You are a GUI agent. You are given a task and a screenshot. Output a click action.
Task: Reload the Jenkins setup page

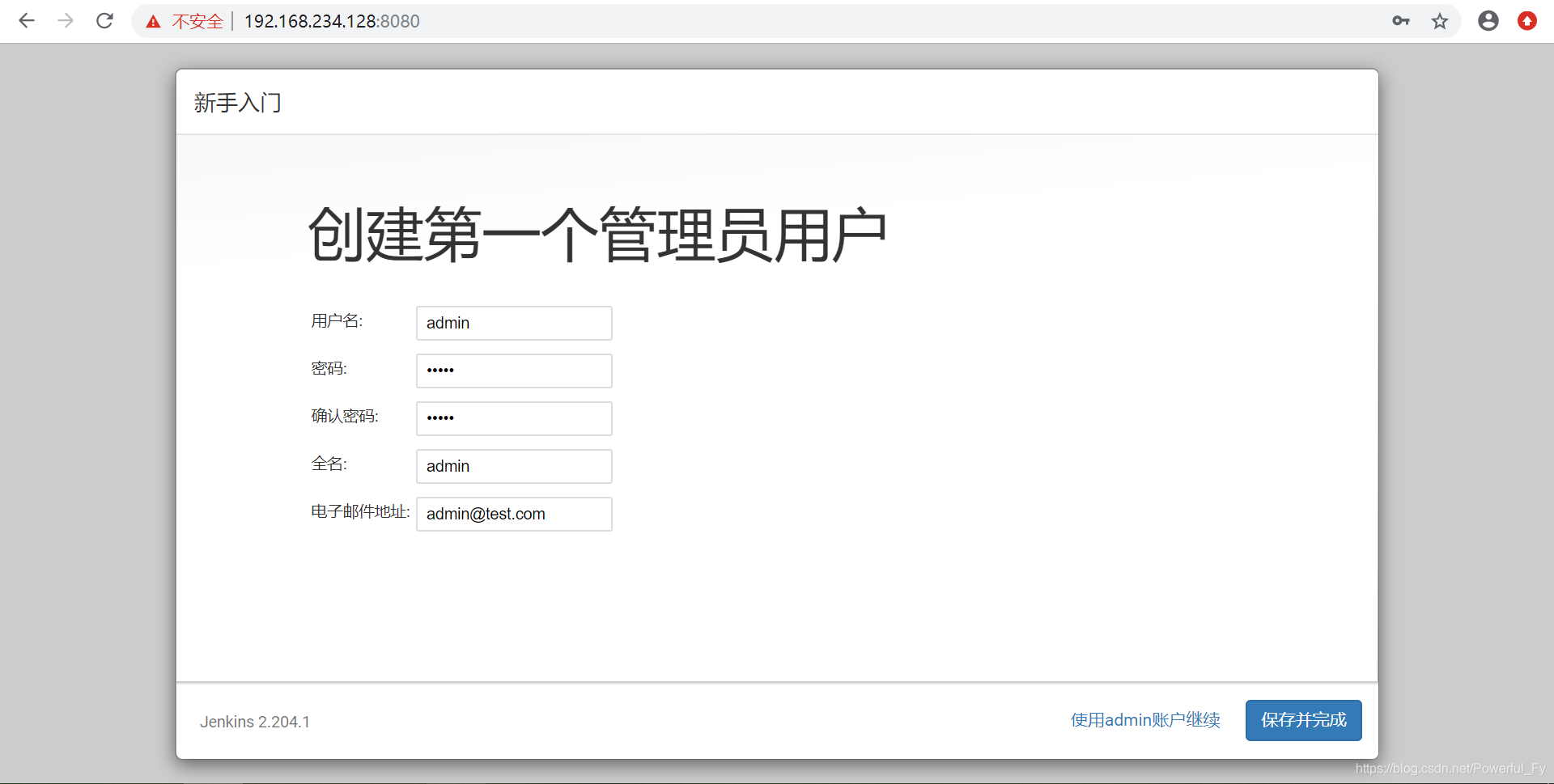[104, 21]
